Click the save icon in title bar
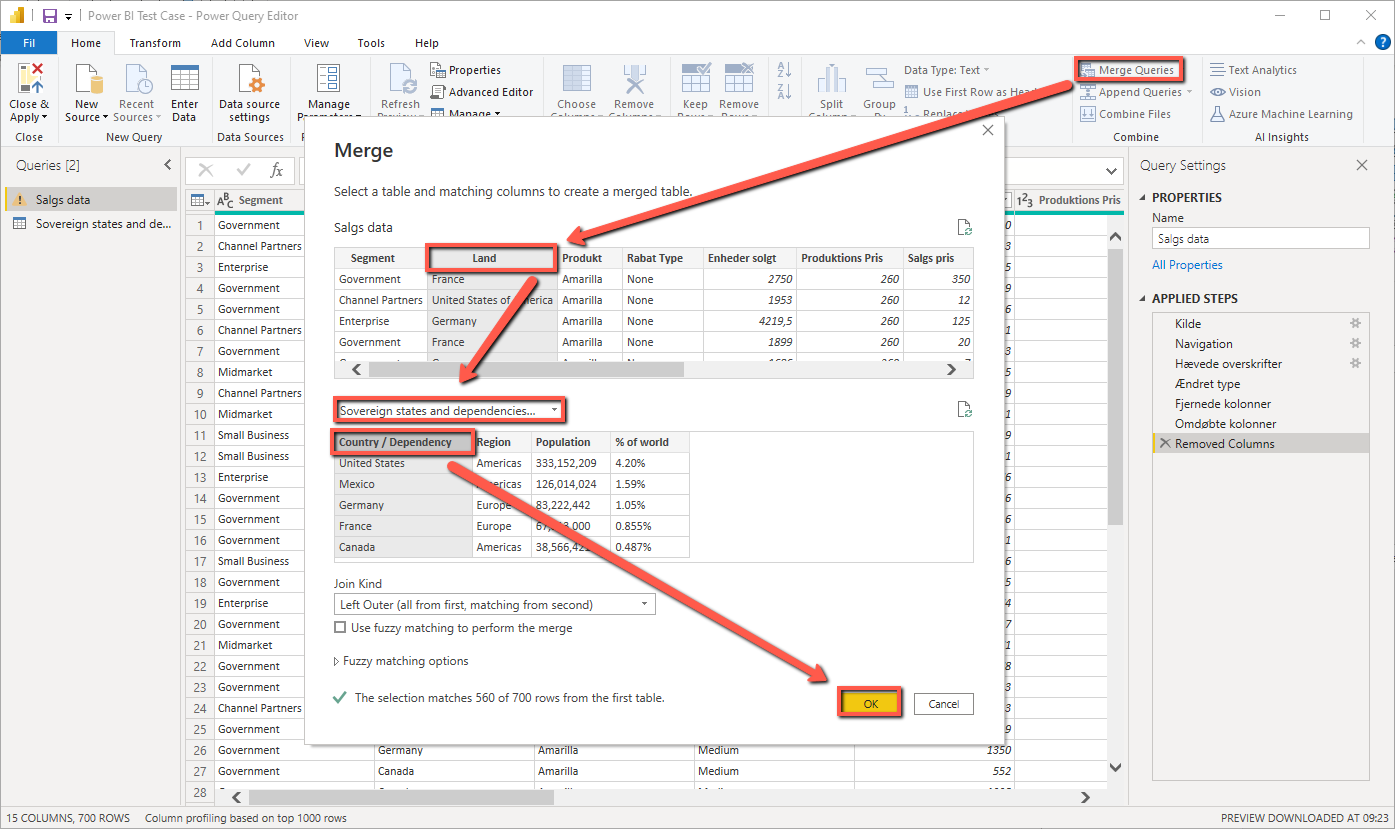 [x=49, y=16]
